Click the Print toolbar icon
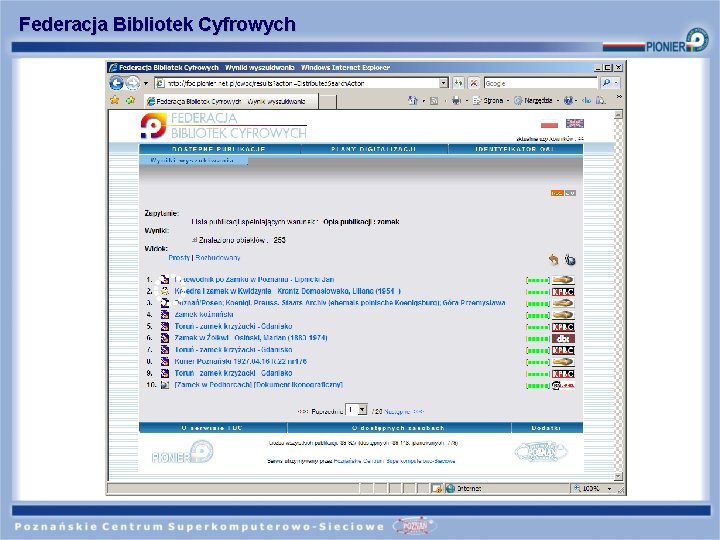Viewport: 720px width, 540px height. pos(456,101)
